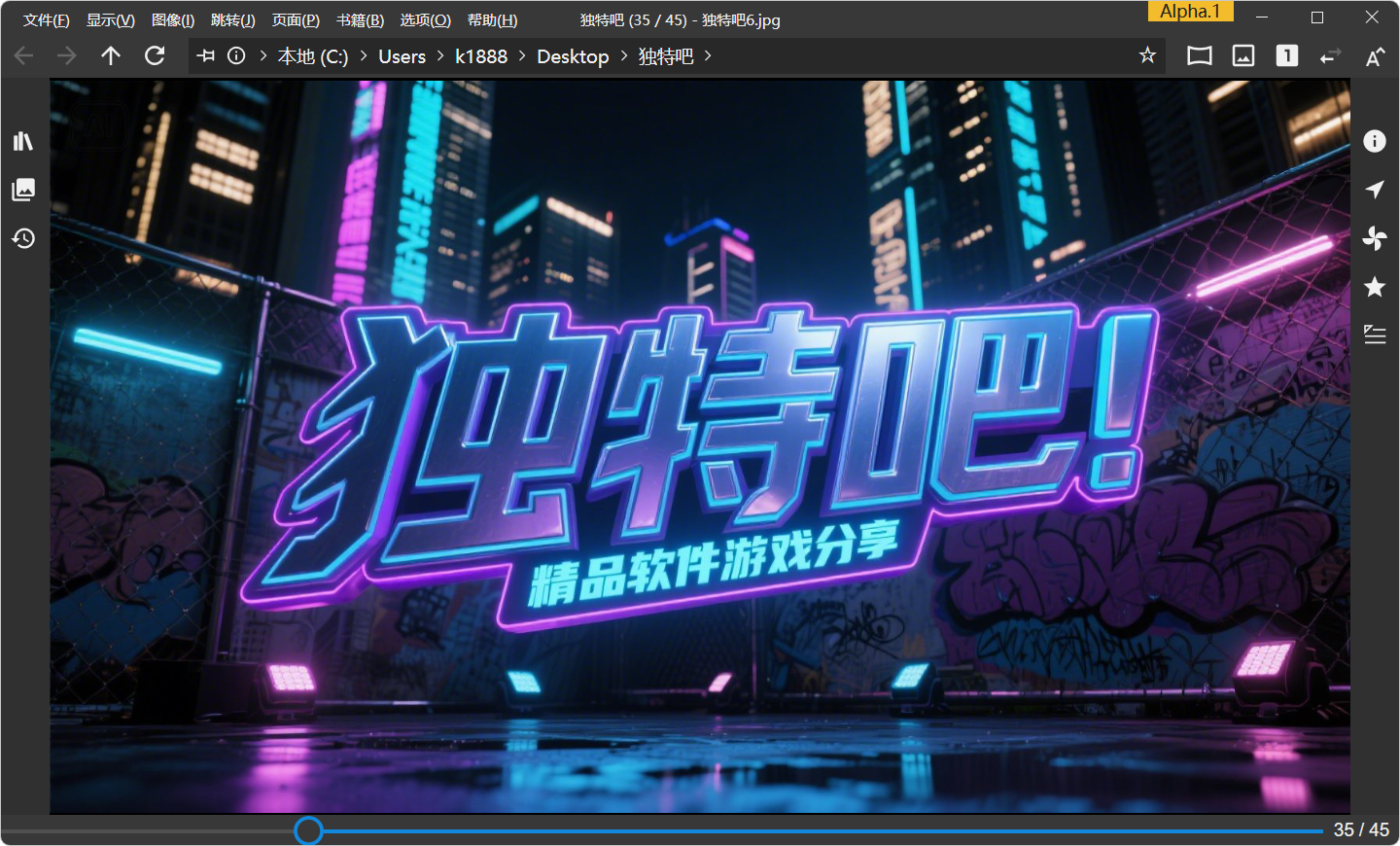The image size is (1400, 846).
Task: Expand chevron after 本地 (C:)
Action: click(x=364, y=56)
